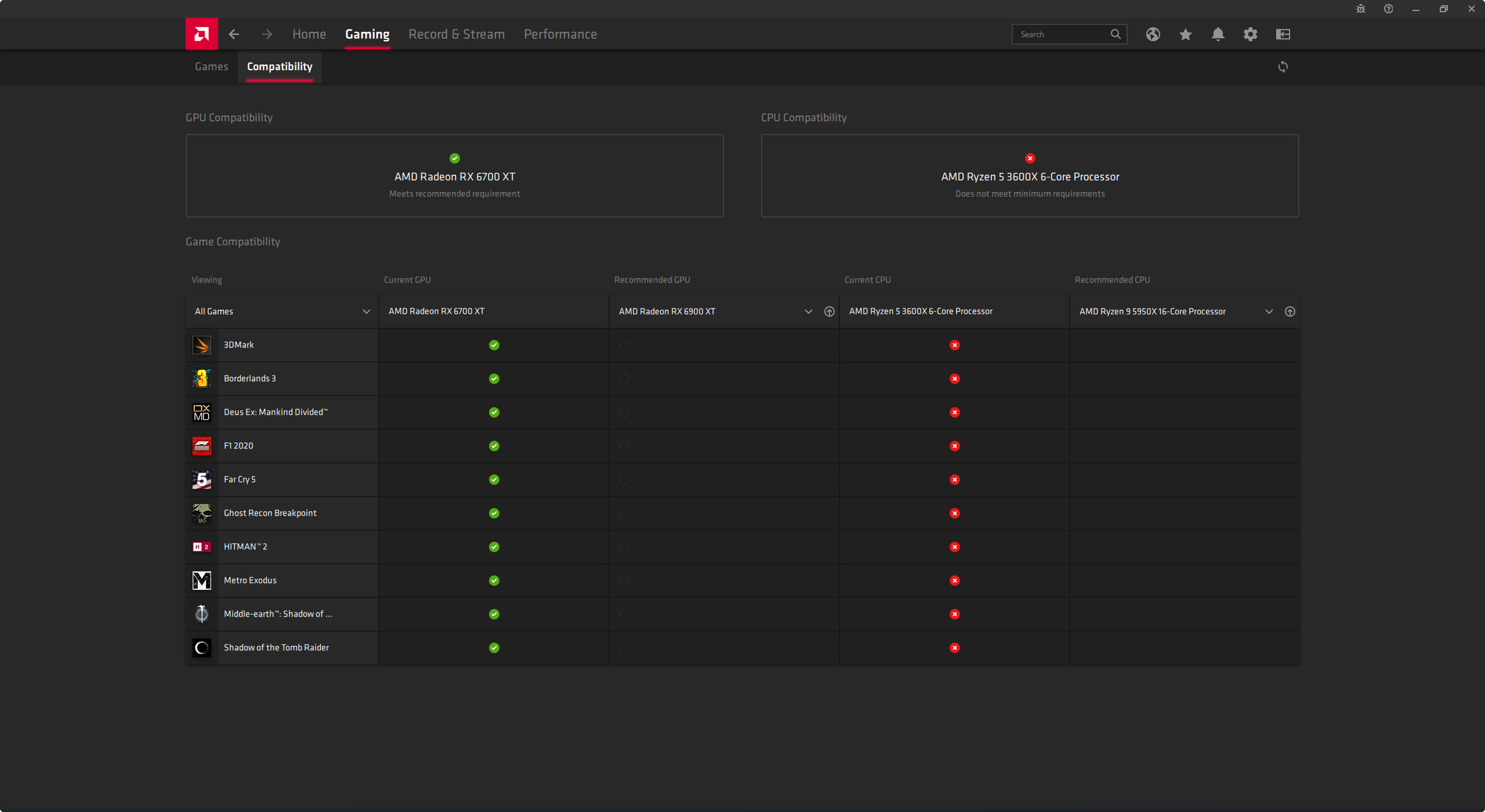Switch to the Games sub-tab

tap(212, 67)
